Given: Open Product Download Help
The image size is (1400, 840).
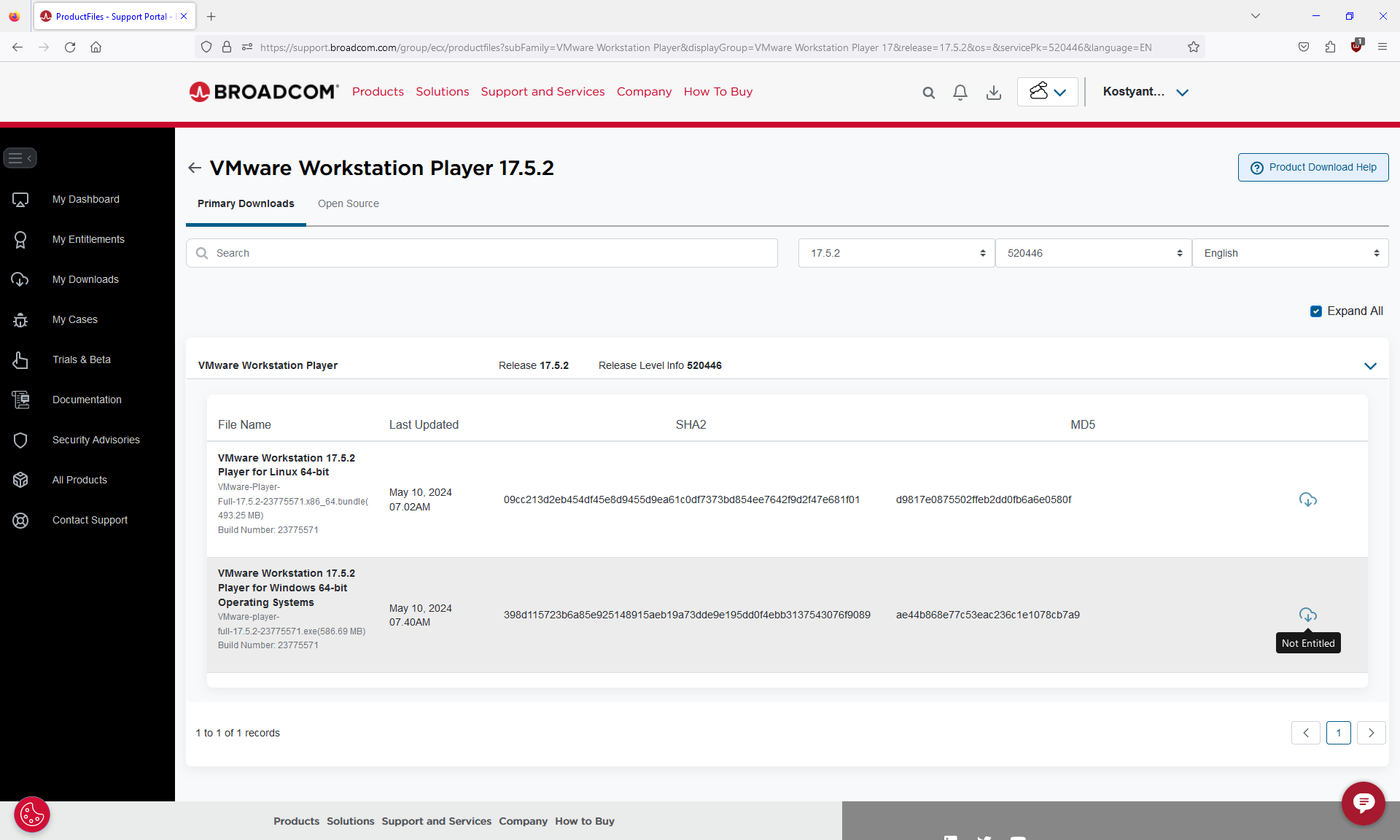Looking at the screenshot, I should coord(1312,167).
